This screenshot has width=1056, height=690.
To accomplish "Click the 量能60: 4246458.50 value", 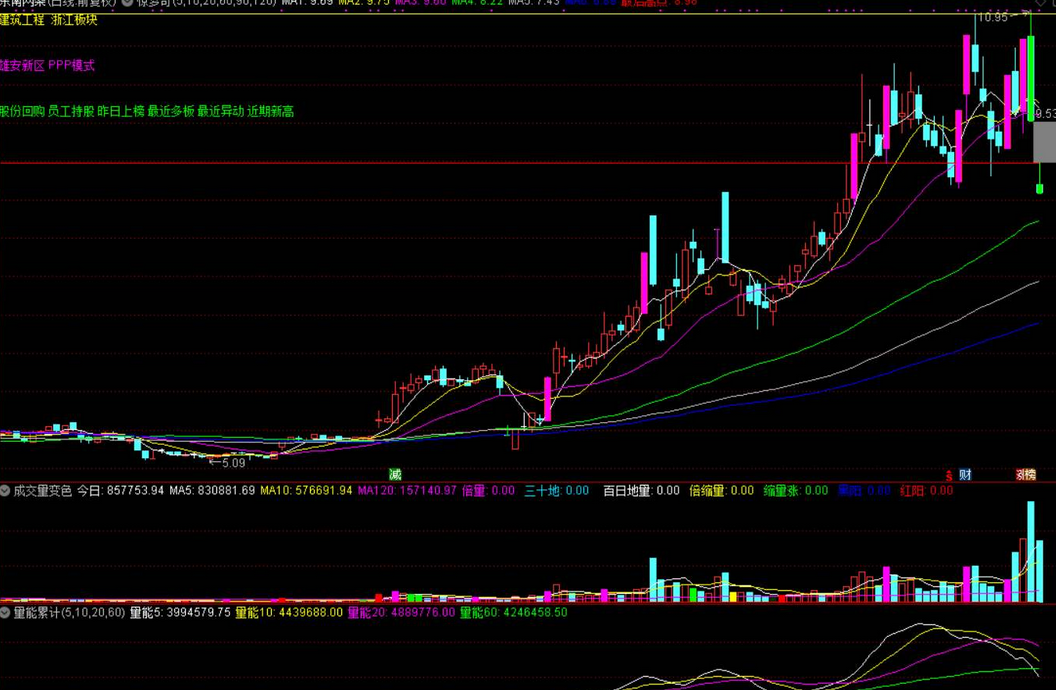I will (x=513, y=613).
